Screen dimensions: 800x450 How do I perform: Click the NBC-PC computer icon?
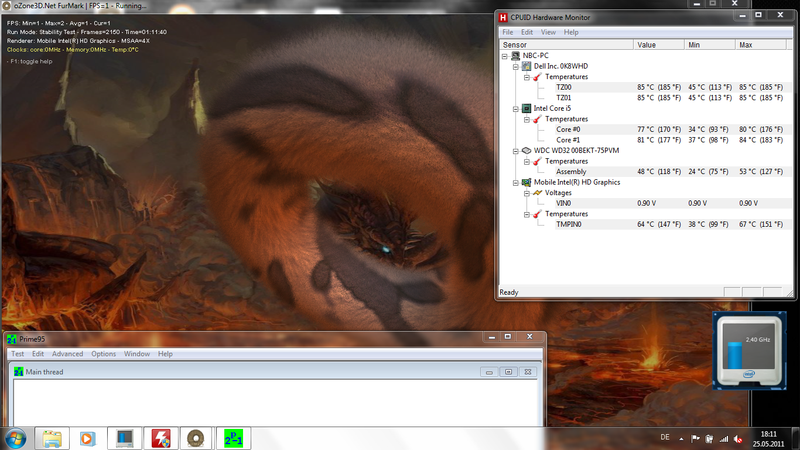click(x=515, y=56)
